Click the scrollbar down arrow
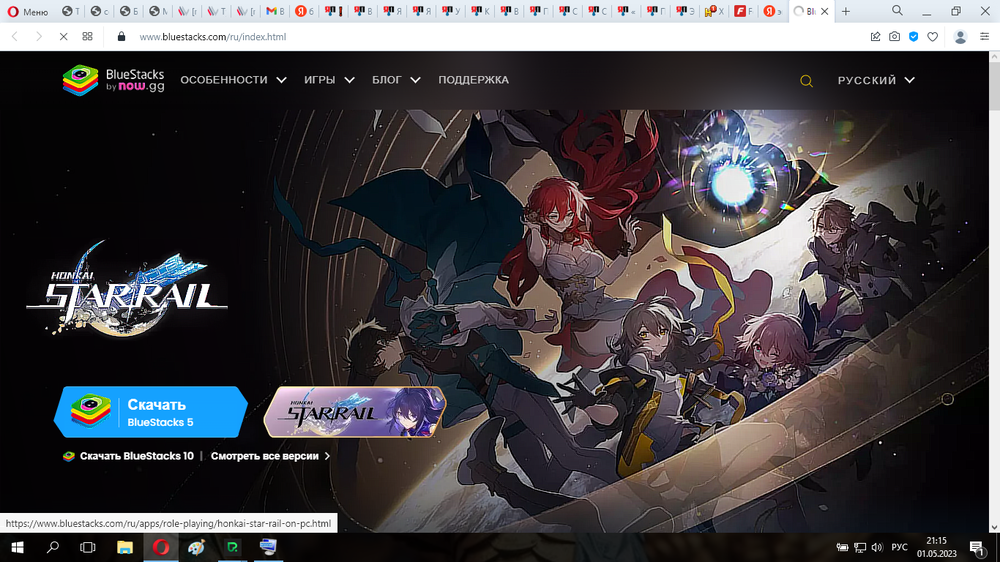The image size is (1000, 562). (x=994, y=528)
